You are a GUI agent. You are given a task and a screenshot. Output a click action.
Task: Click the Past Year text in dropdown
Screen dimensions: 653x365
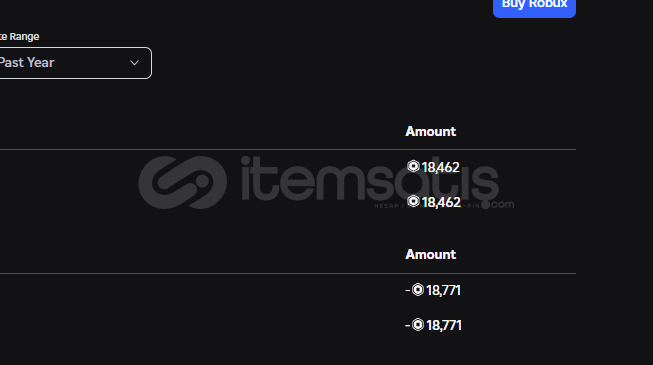pyautogui.click(x=27, y=63)
